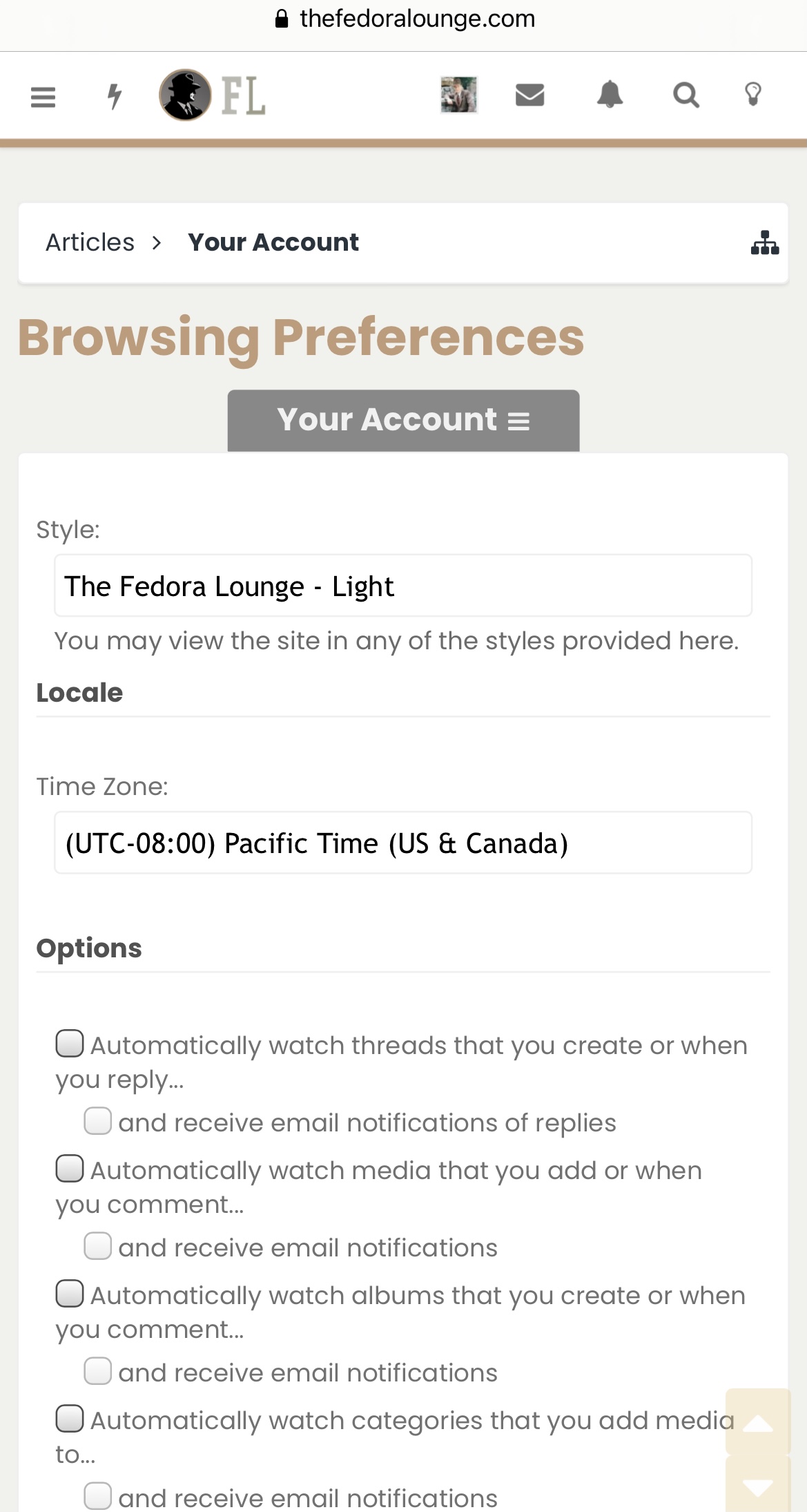Click the Your Account breadcrumb link

coord(273,242)
